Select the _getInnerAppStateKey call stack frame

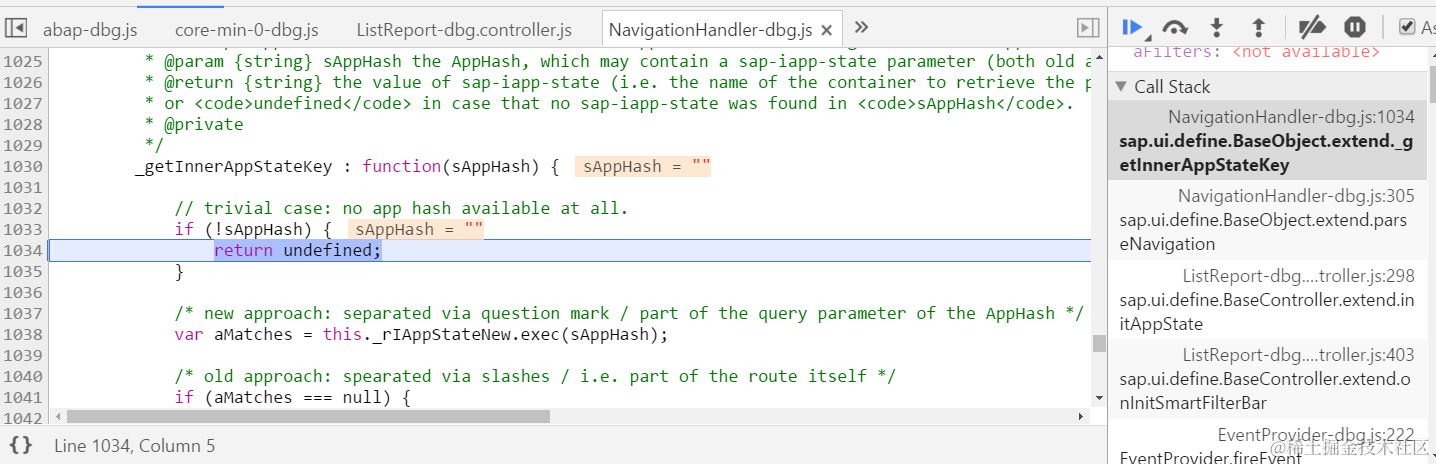point(1268,141)
